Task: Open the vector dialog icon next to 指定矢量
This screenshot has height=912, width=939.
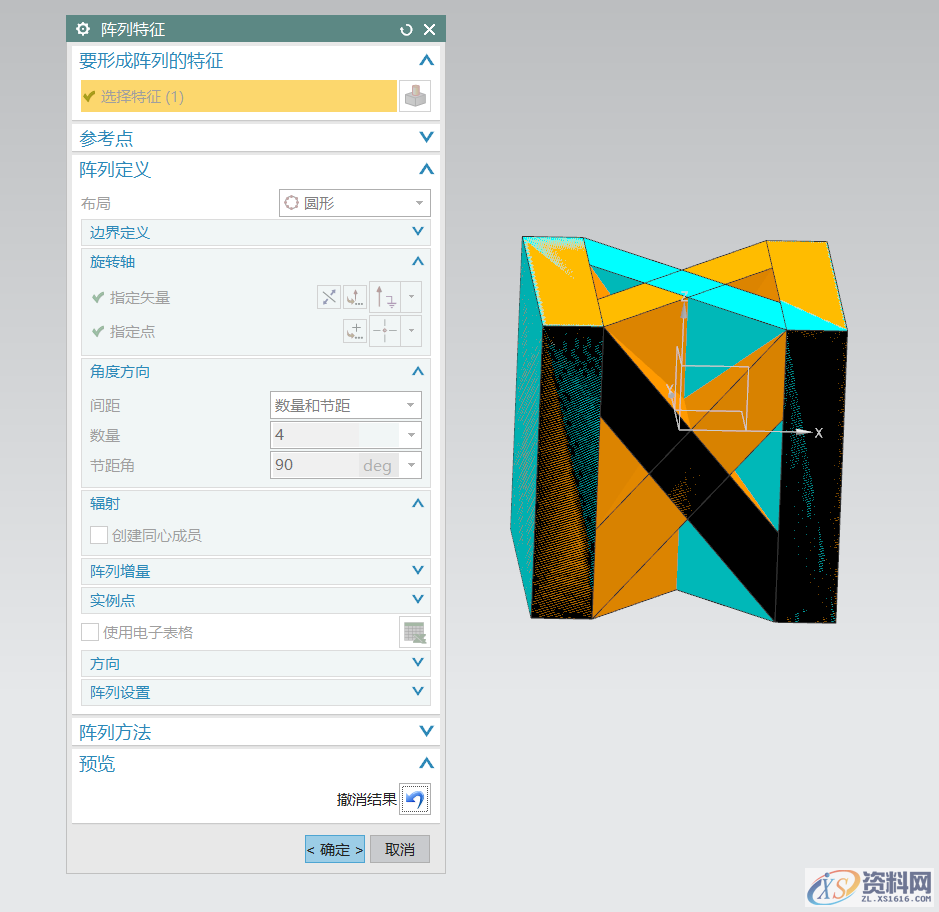Action: click(355, 296)
